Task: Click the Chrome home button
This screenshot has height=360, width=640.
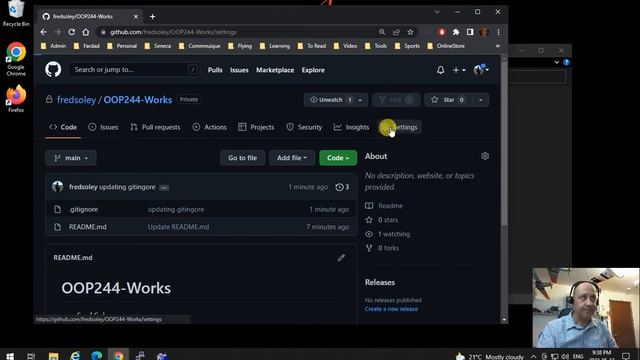Action: [x=86, y=32]
